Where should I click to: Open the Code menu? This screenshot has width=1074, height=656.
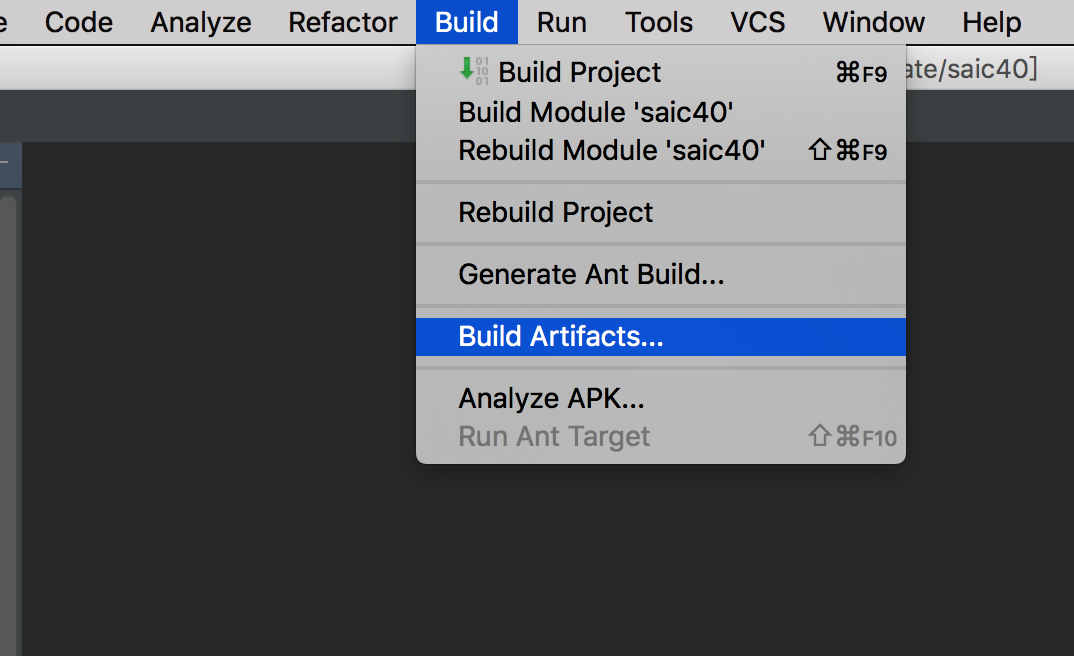pos(79,22)
